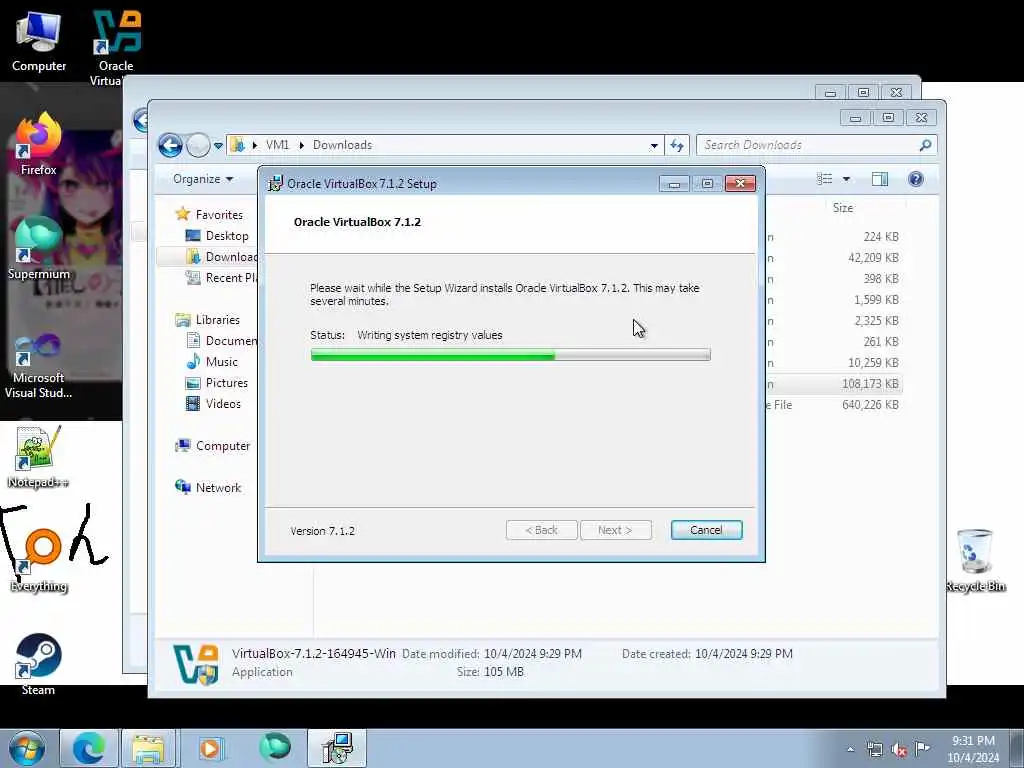Minimize the VirtualBox Setup window
Viewport: 1024px width, 768px height.
point(674,184)
